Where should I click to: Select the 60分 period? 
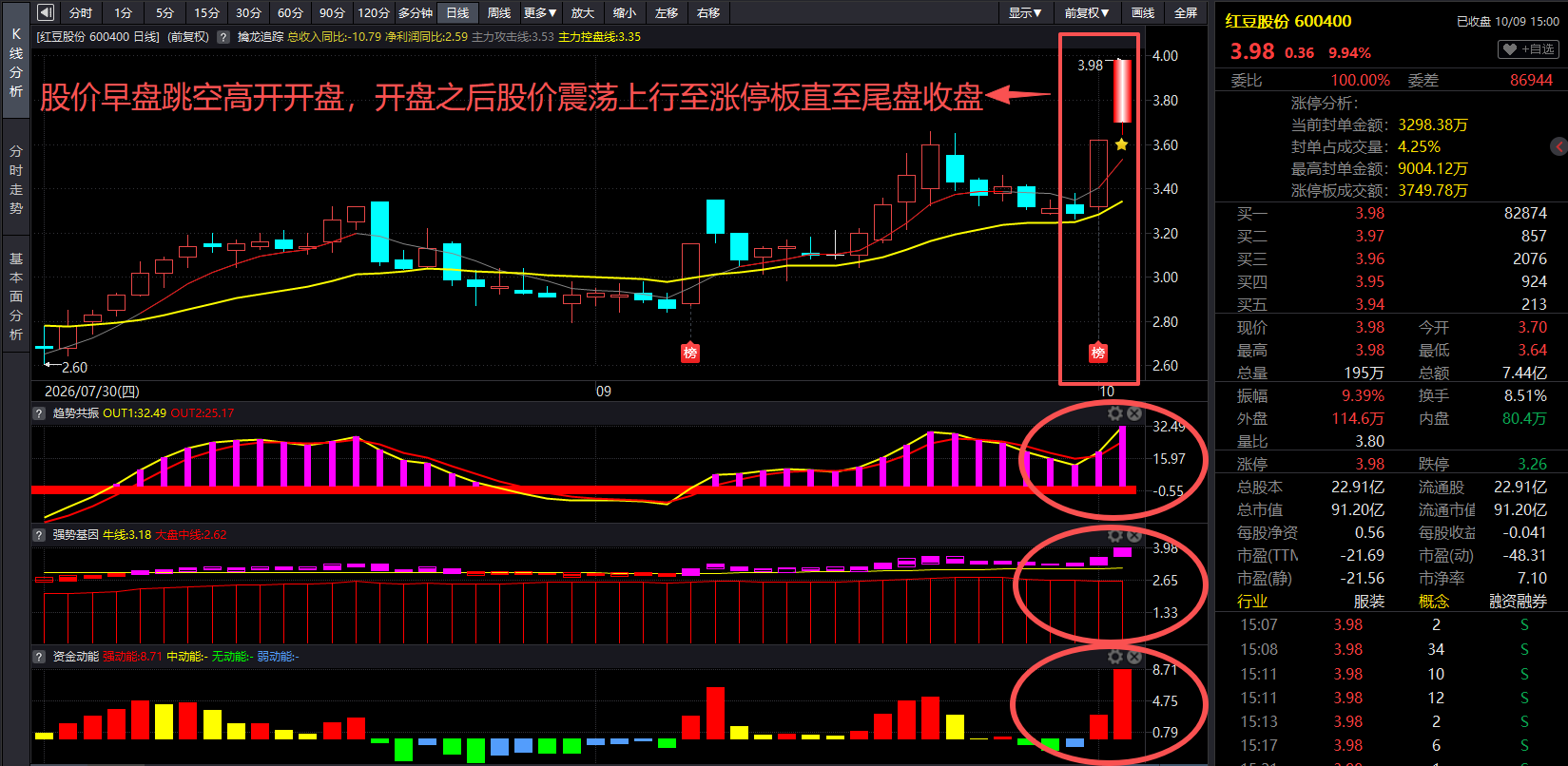[x=291, y=12]
